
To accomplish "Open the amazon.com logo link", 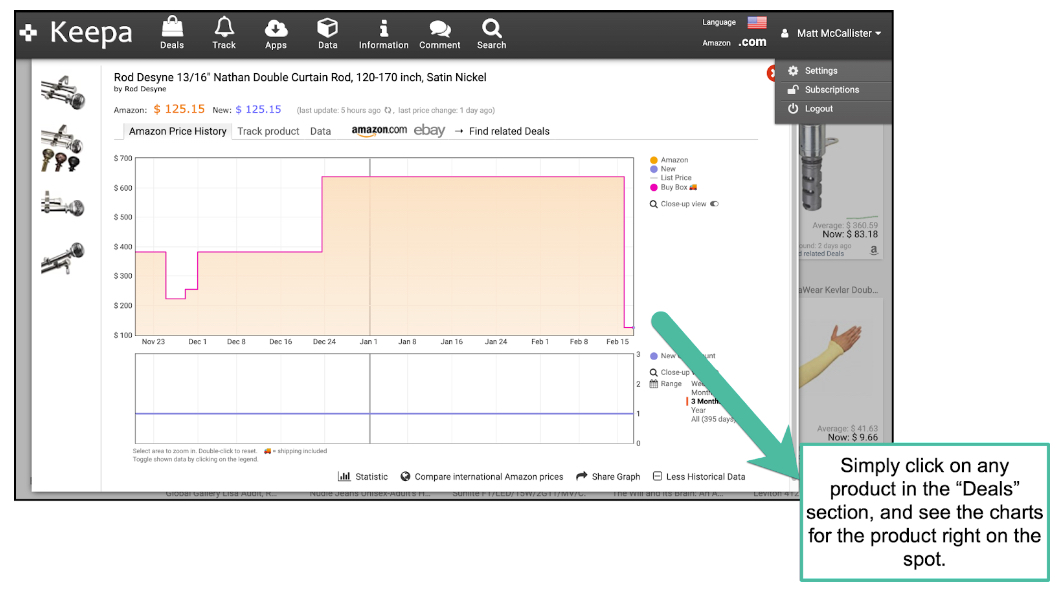I will click(x=379, y=130).
